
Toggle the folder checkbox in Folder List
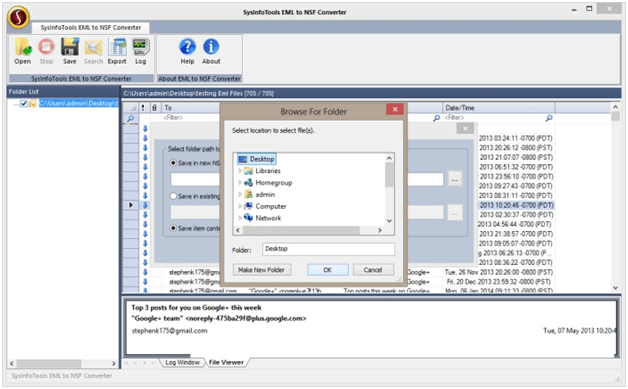coord(24,104)
